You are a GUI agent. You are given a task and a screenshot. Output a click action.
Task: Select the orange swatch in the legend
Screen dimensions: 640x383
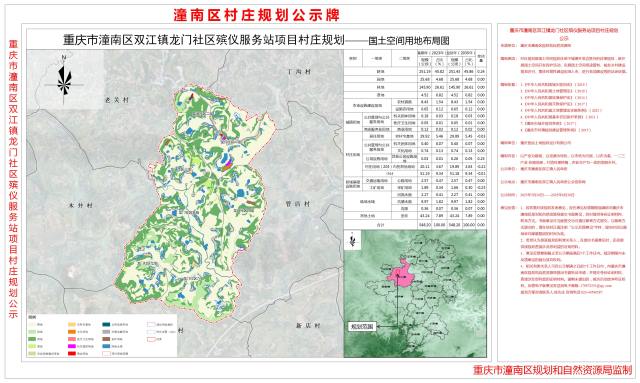[x=72, y=332]
